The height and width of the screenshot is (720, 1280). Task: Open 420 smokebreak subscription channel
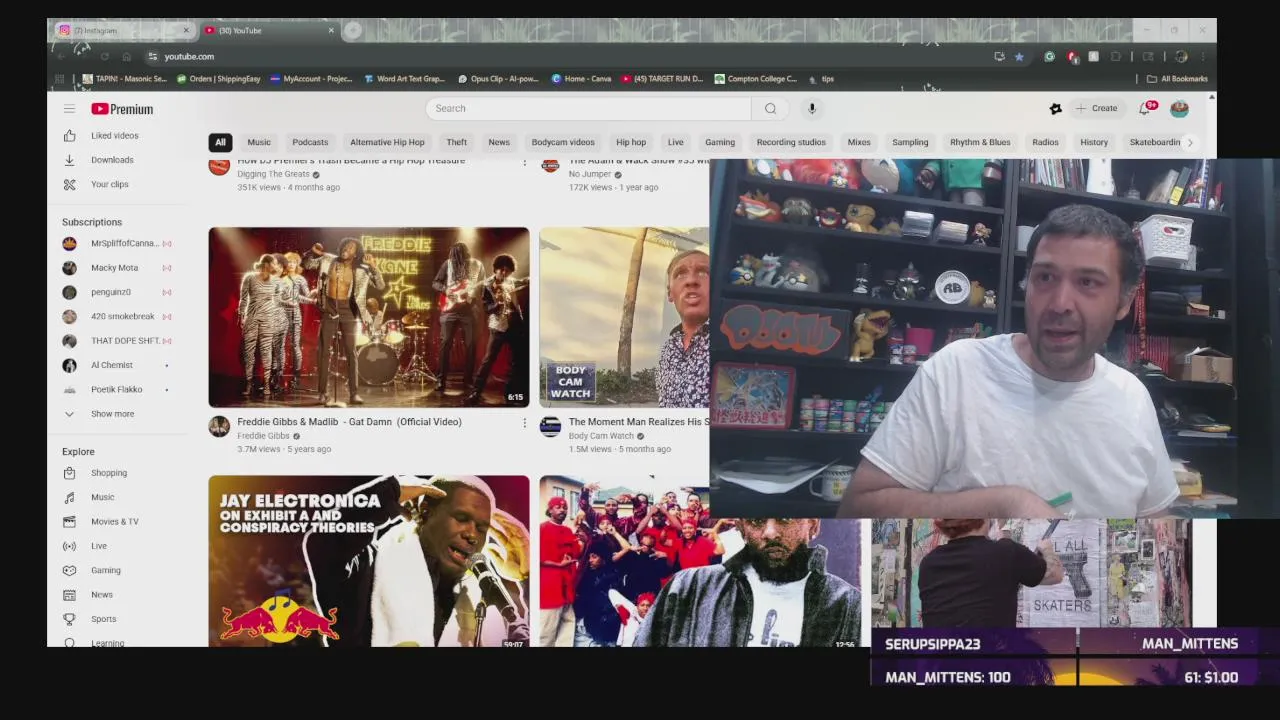pyautogui.click(x=115, y=316)
